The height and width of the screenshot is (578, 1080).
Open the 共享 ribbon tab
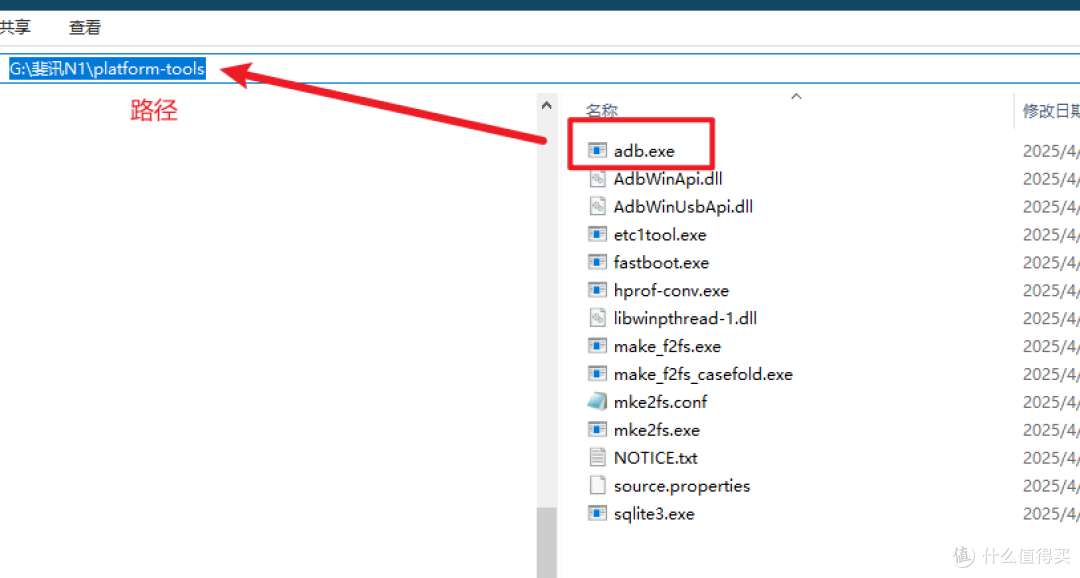pyautogui.click(x=14, y=28)
